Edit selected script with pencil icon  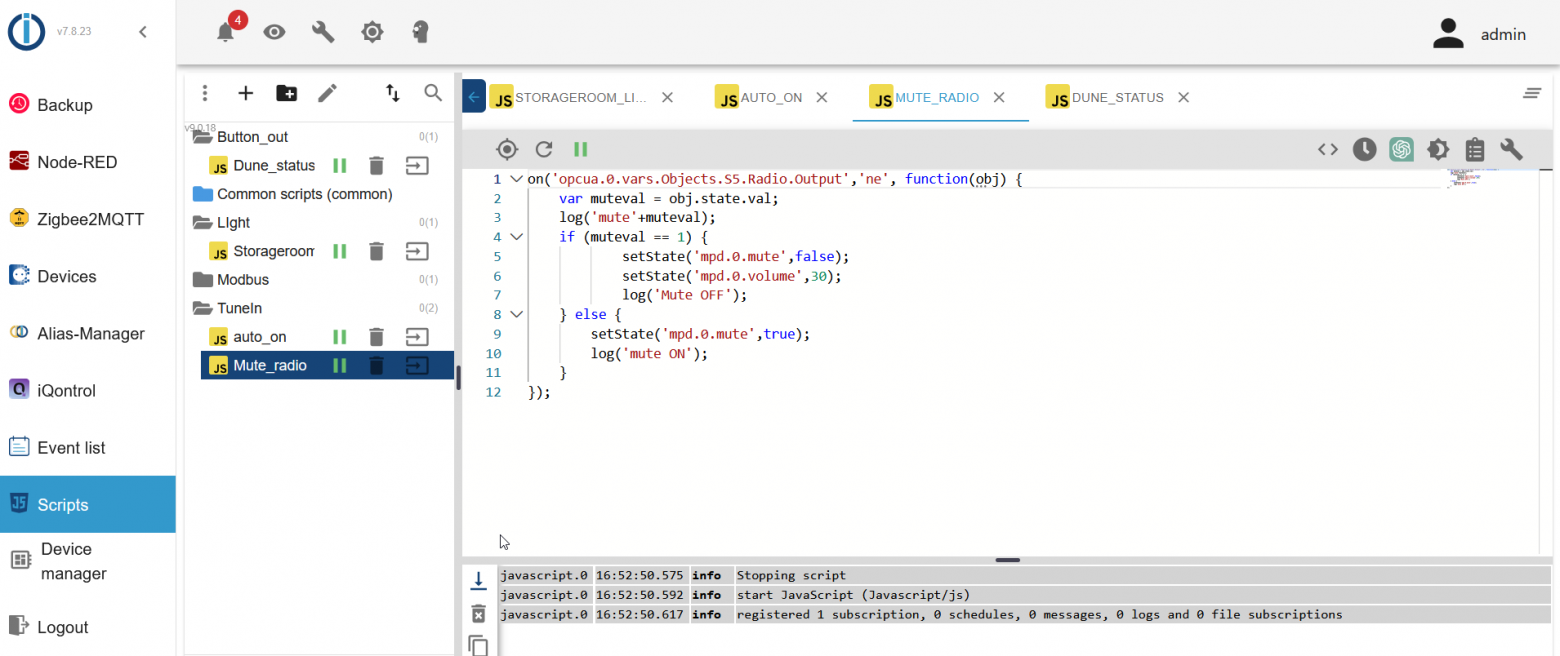click(327, 93)
